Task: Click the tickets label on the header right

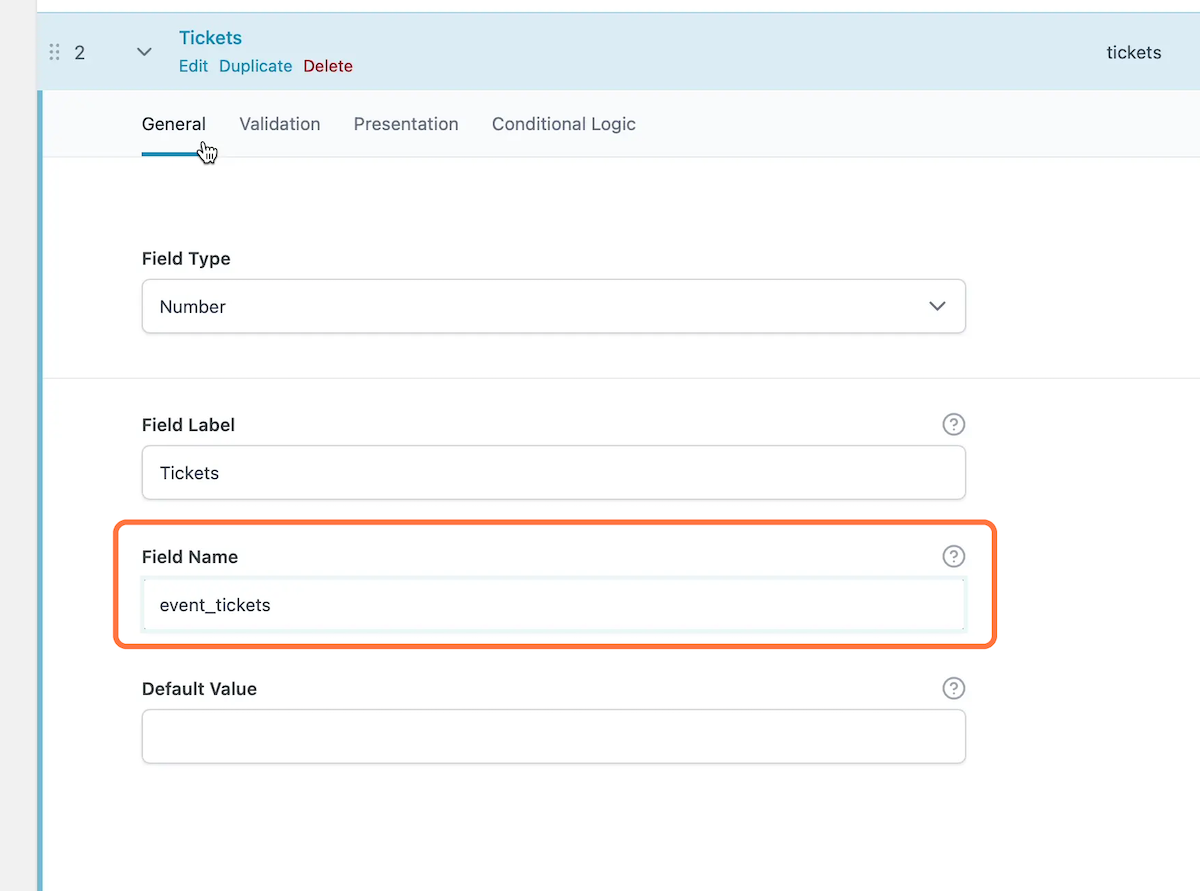Action: pyautogui.click(x=1133, y=52)
